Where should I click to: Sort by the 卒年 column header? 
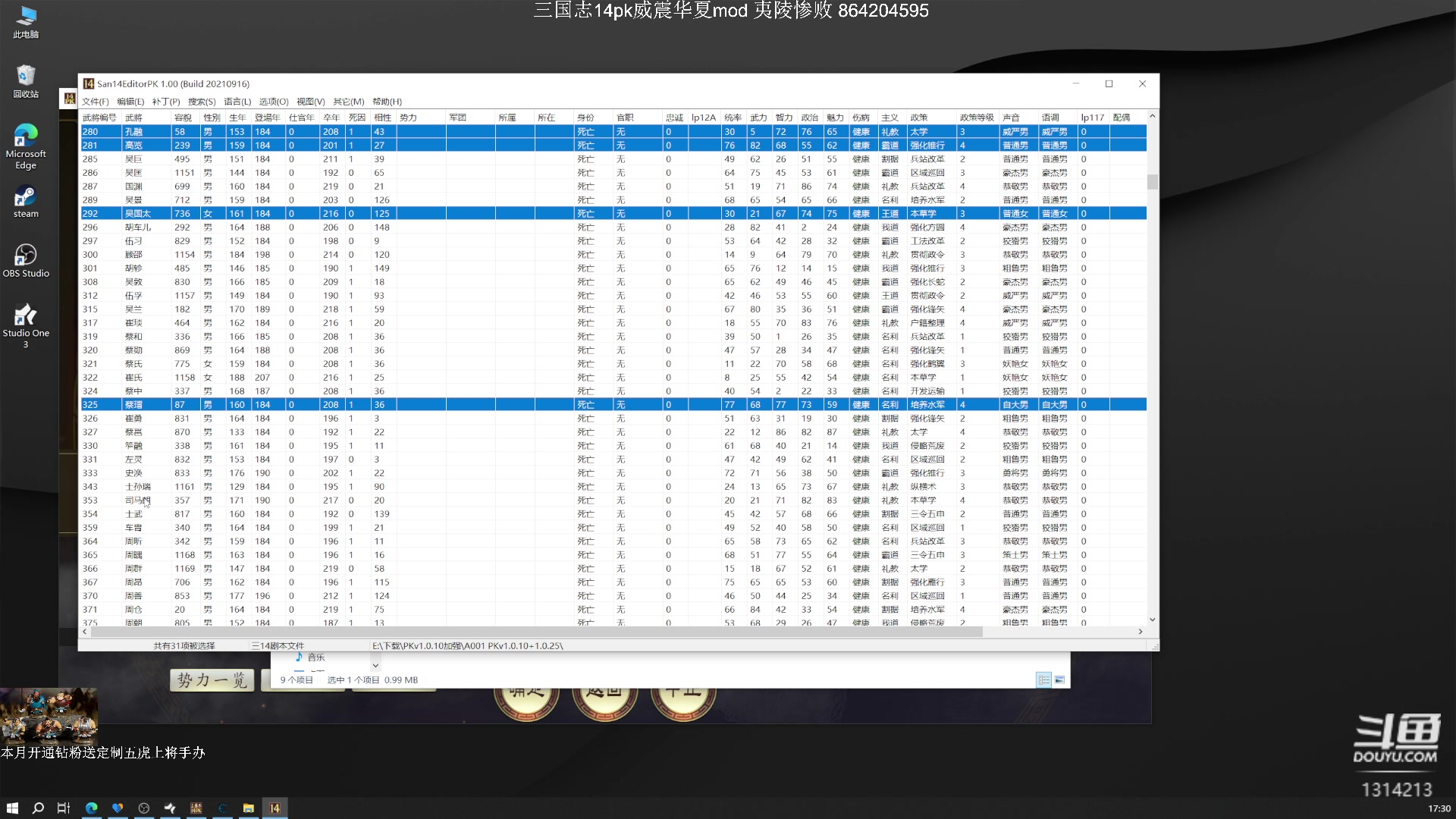coord(332,118)
